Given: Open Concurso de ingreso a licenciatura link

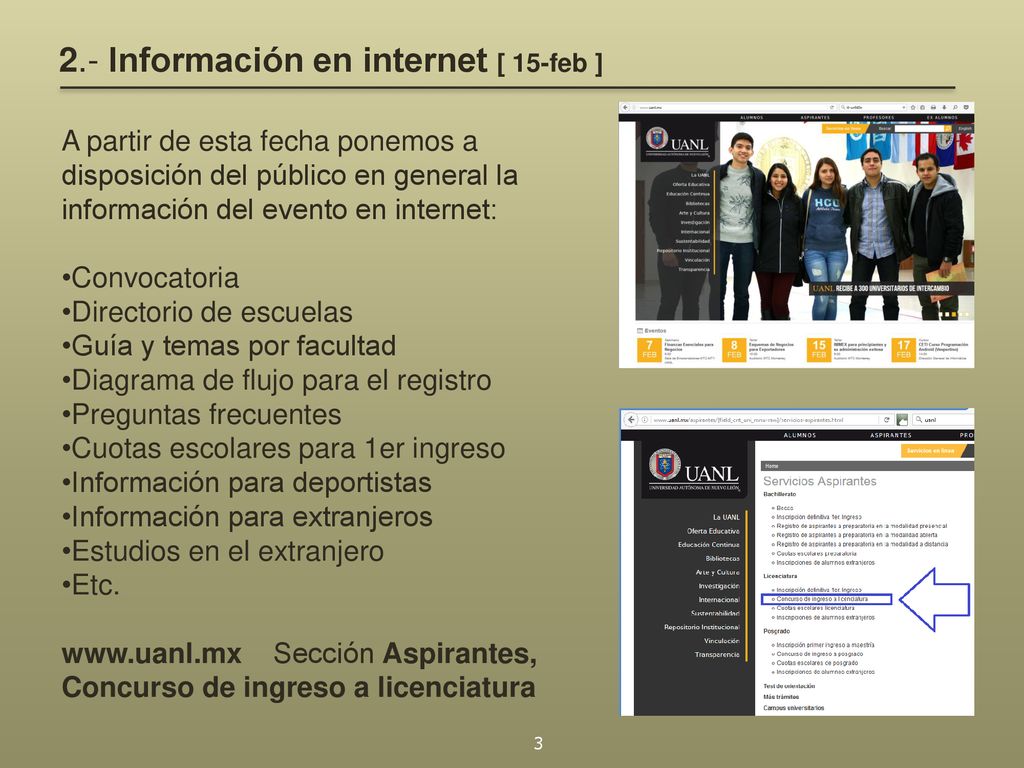Looking at the screenshot, I should 822,599.
